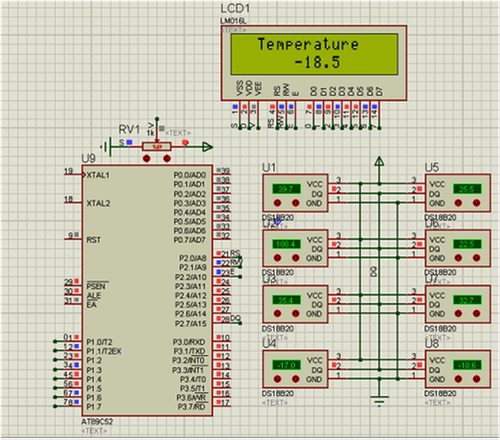Click the RV1 potentiometer resistor body

click(157, 147)
